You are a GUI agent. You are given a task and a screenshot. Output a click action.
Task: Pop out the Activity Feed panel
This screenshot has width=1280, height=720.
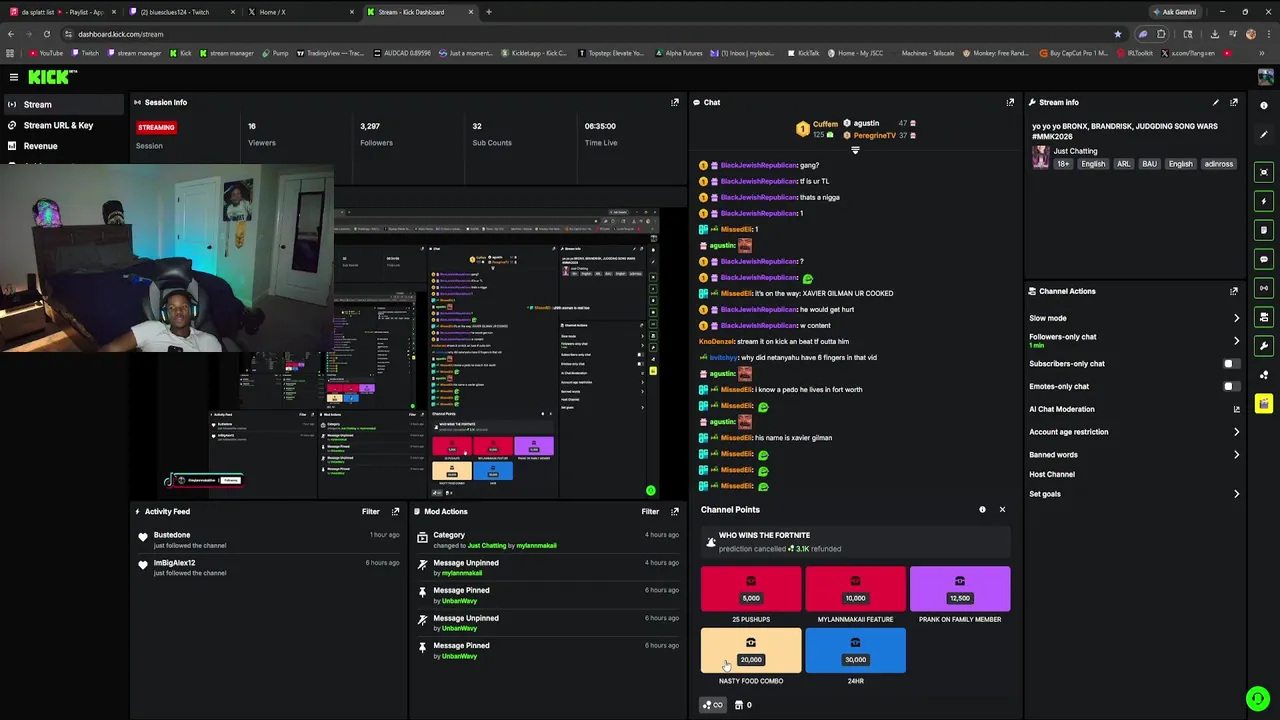(396, 511)
